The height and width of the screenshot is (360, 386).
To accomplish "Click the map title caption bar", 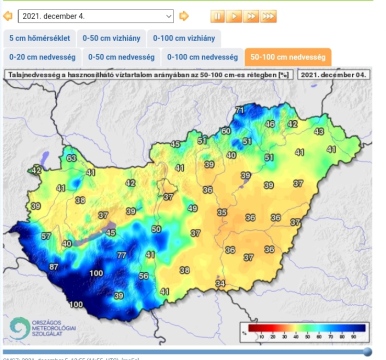I will coord(148,75).
